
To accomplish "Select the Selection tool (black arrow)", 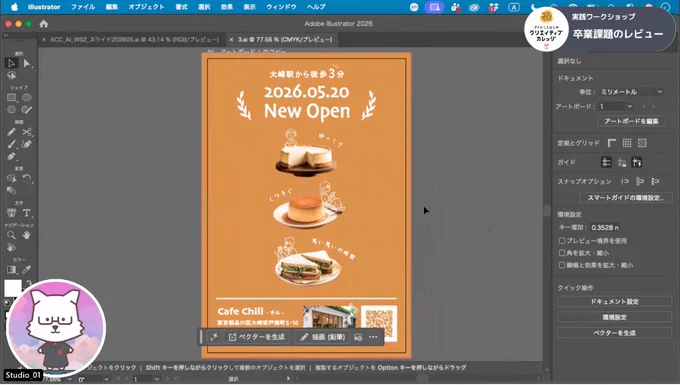I will pyautogui.click(x=11, y=63).
